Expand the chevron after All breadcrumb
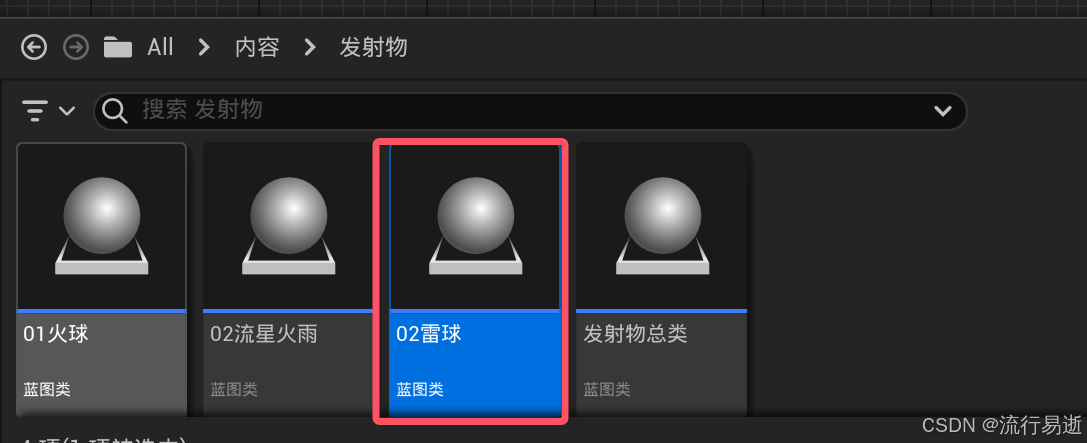The width and height of the screenshot is (1087, 443). (x=204, y=48)
